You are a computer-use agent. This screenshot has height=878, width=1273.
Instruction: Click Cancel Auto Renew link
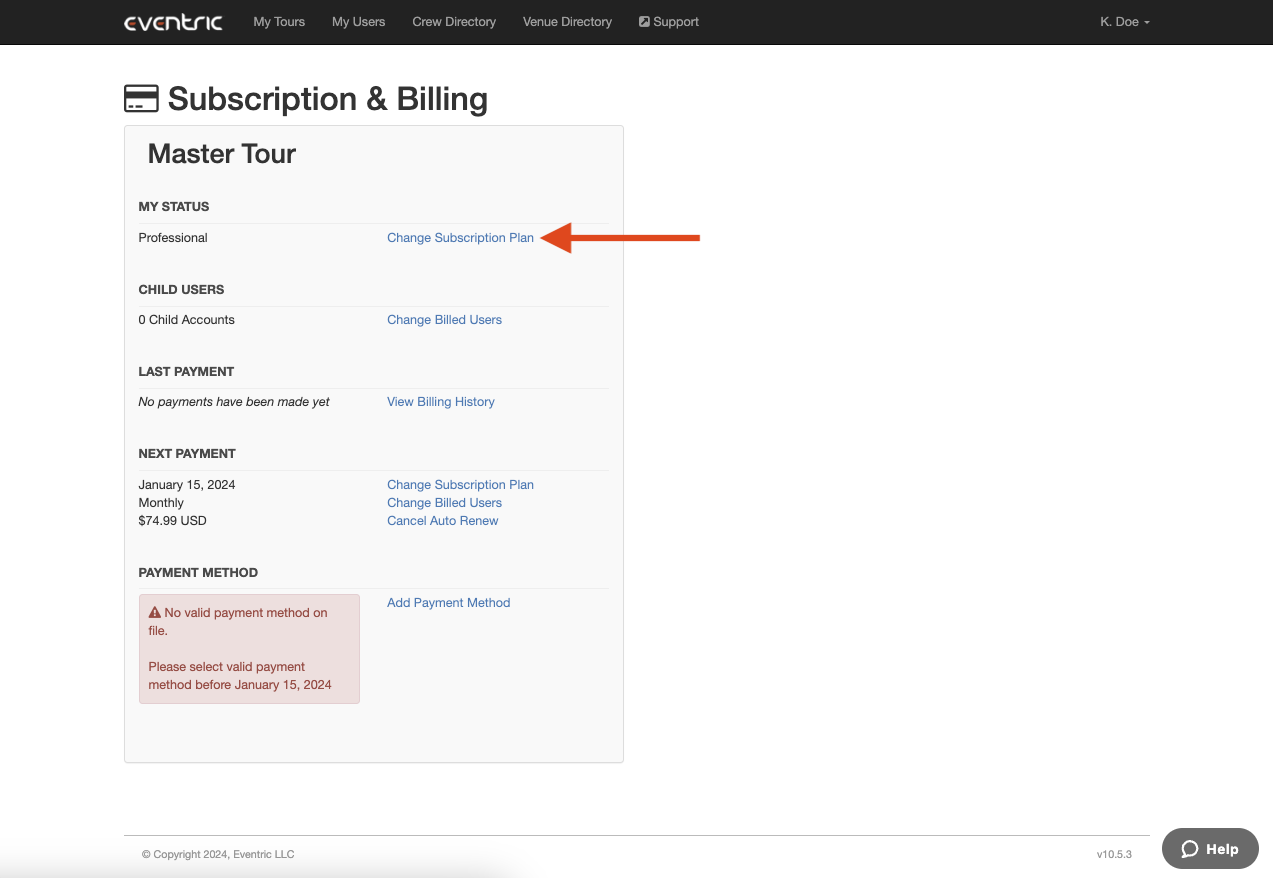pos(442,521)
